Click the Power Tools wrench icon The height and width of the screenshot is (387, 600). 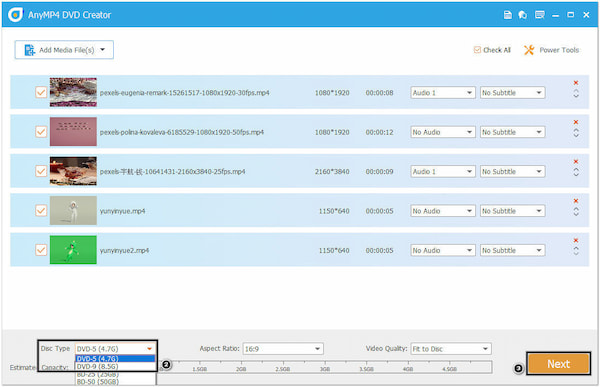point(529,50)
